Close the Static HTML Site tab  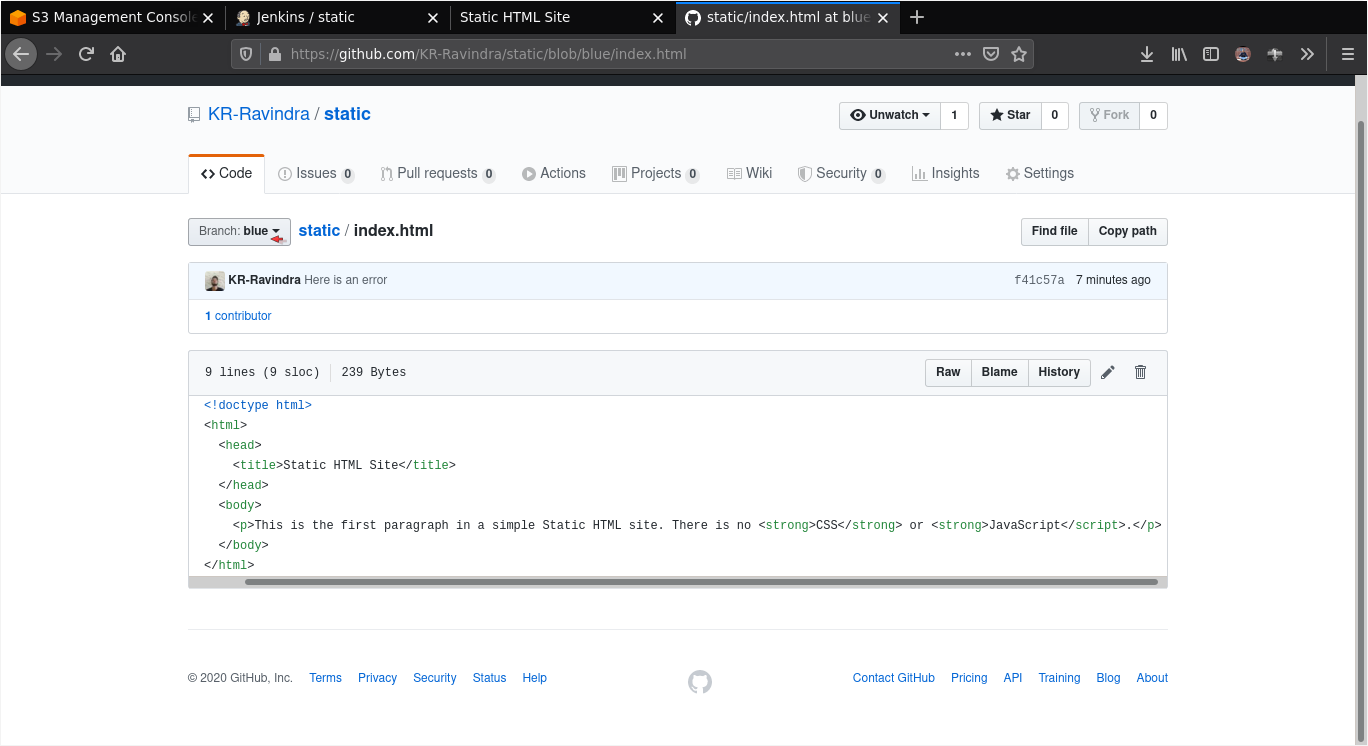658,17
